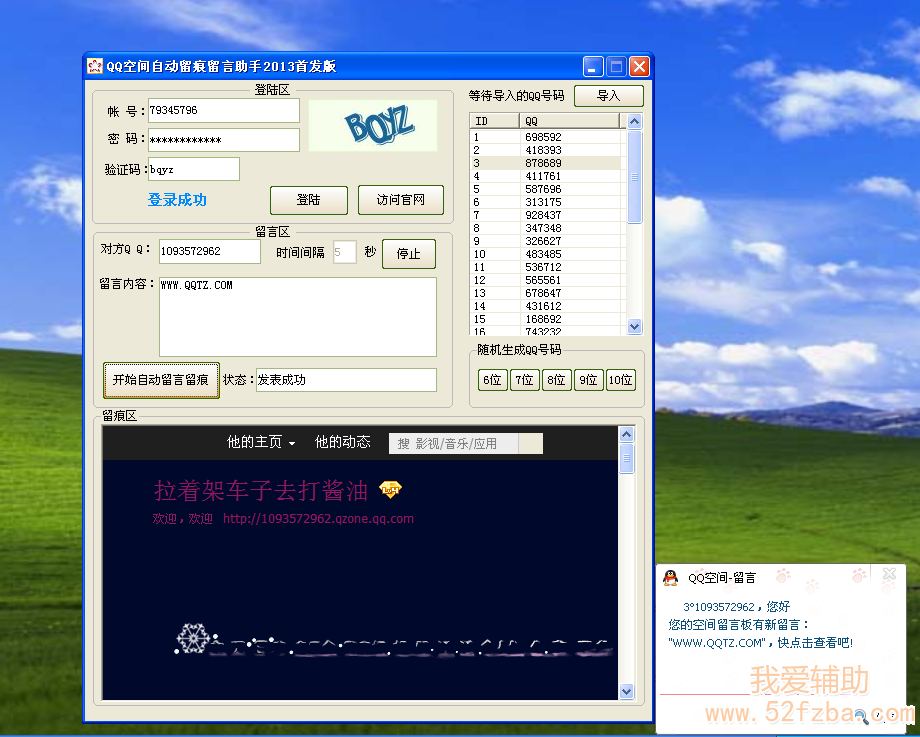Click 留痕区 scrollbar down arrow
The width and height of the screenshot is (920, 737).
(627, 692)
